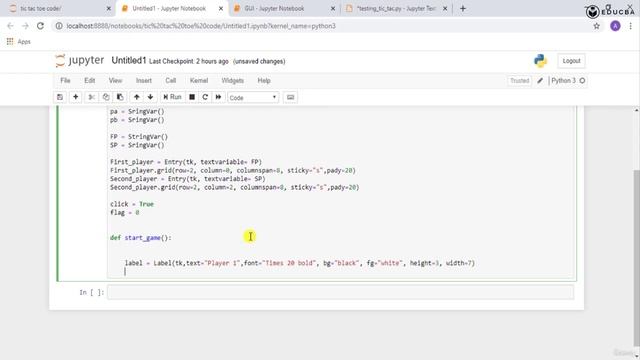Rename the notebook title Untitled1
Image resolution: width=640 pixels, height=360 pixels.
pyautogui.click(x=129, y=60)
